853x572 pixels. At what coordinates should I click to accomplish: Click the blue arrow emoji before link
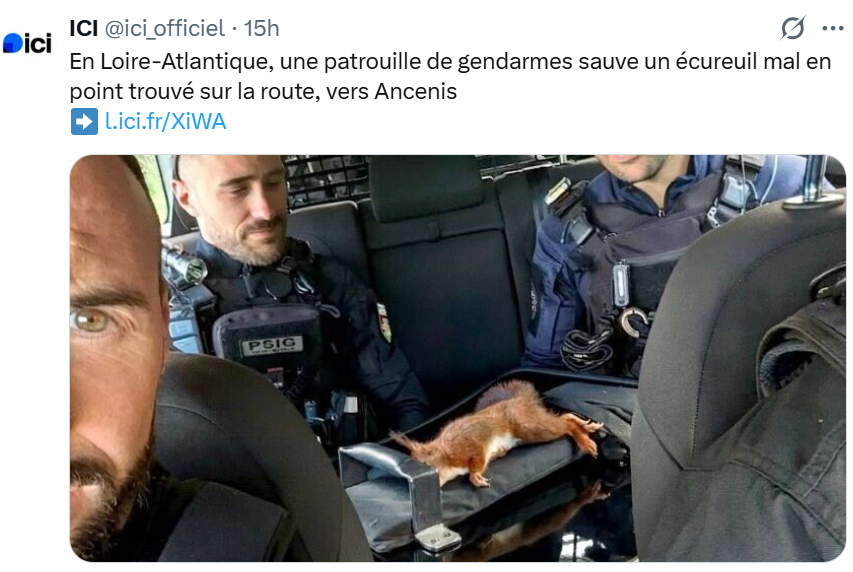pos(84,121)
